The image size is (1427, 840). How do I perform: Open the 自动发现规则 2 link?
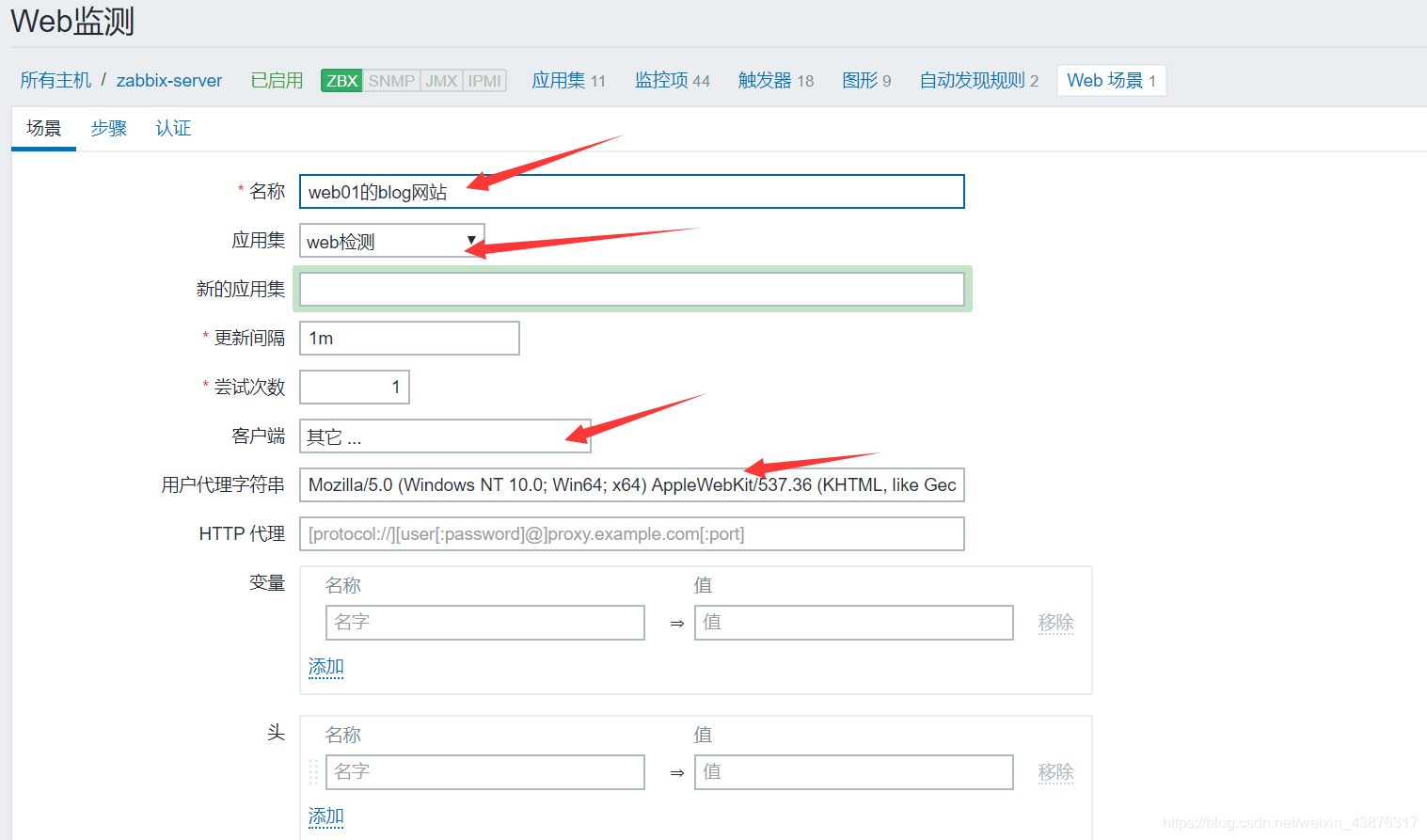pos(979,81)
